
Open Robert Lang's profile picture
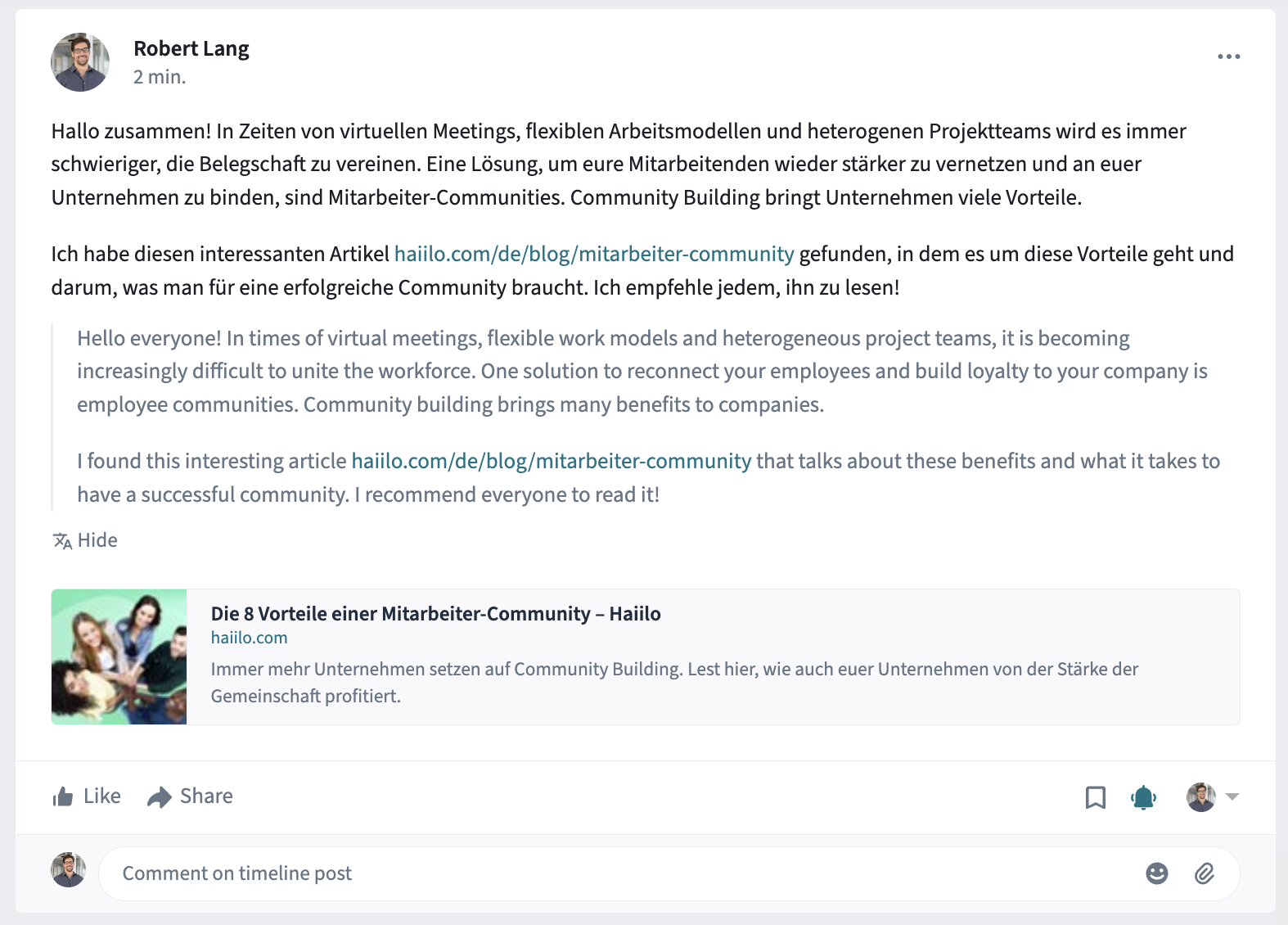pyautogui.click(x=80, y=62)
